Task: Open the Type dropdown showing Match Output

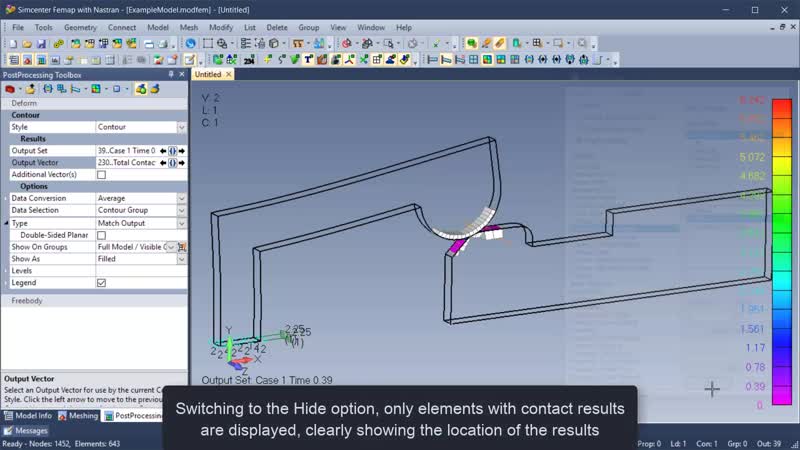Action: point(182,223)
